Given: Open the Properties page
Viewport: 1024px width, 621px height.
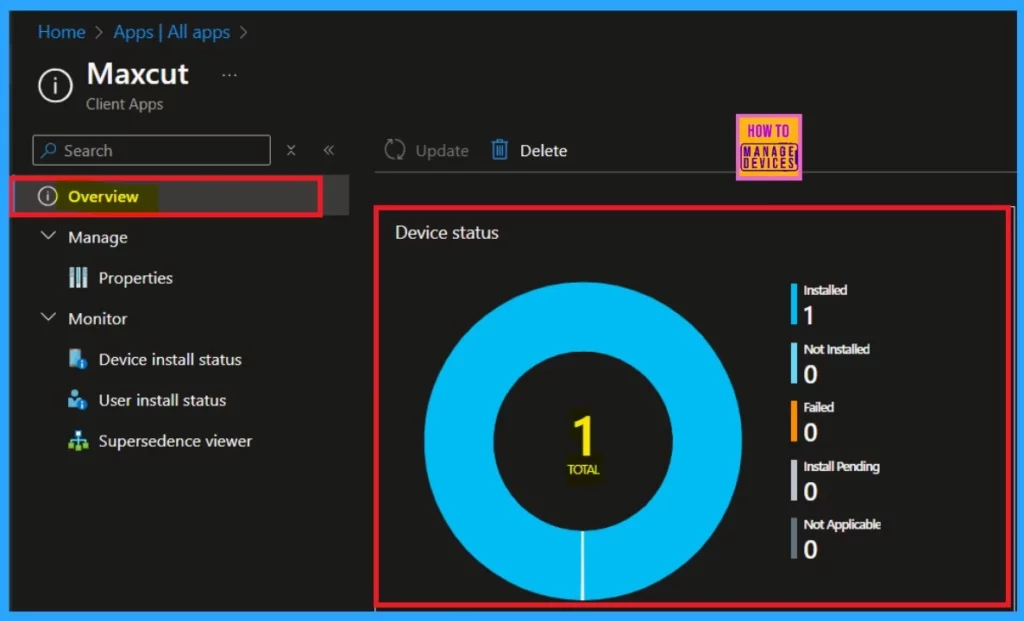Looking at the screenshot, I should coord(136,278).
